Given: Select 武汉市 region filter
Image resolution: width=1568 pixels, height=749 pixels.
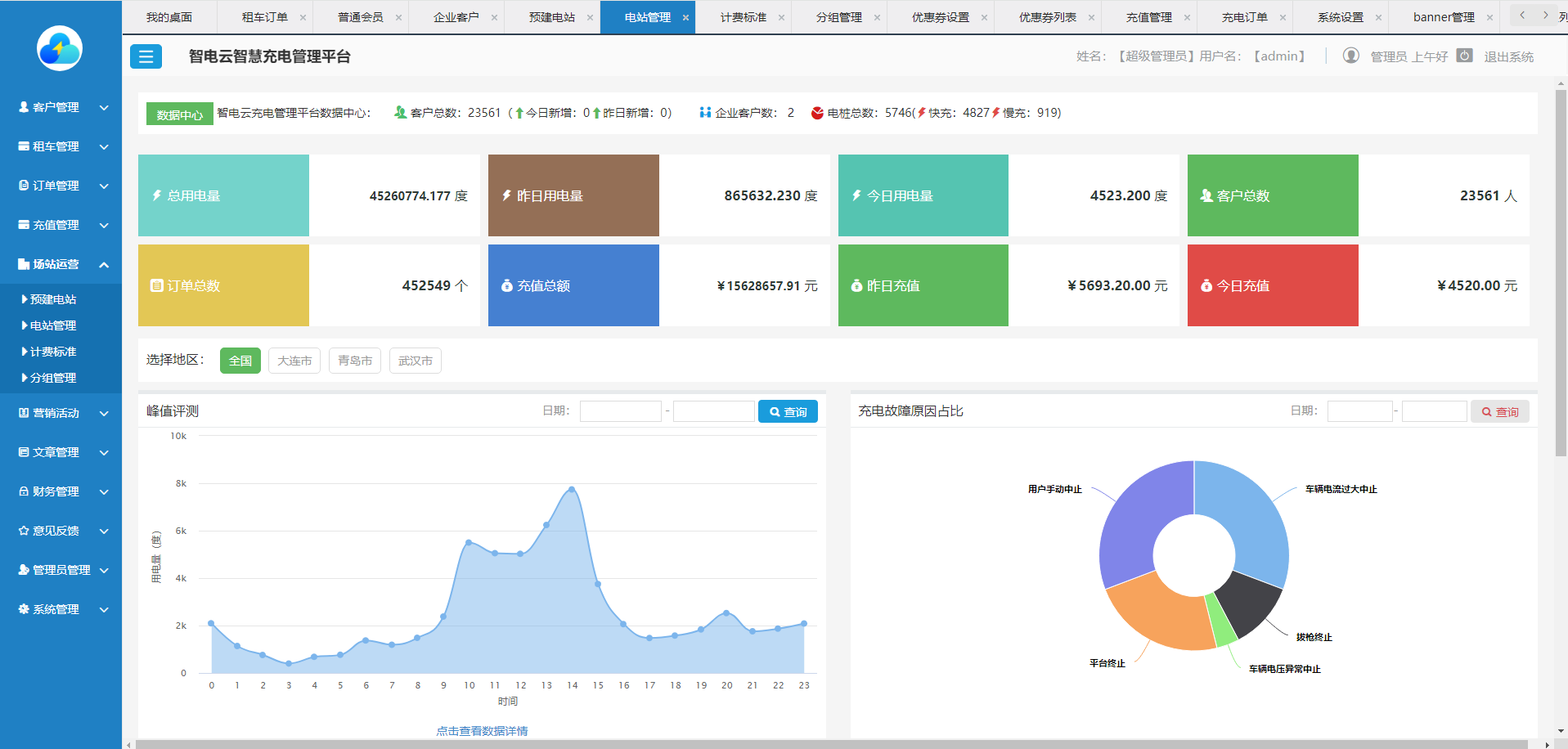Looking at the screenshot, I should 415,361.
